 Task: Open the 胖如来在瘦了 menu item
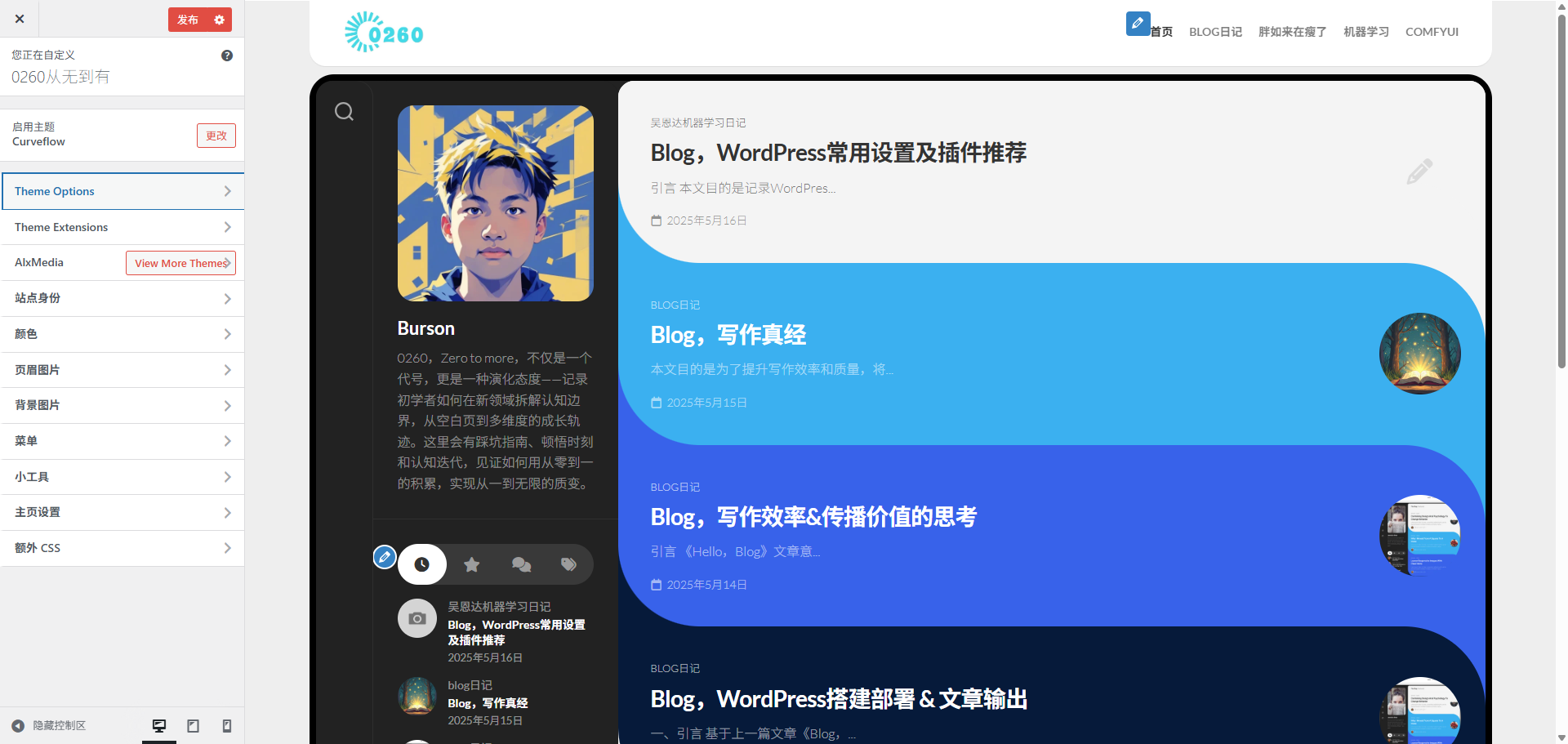point(1292,32)
